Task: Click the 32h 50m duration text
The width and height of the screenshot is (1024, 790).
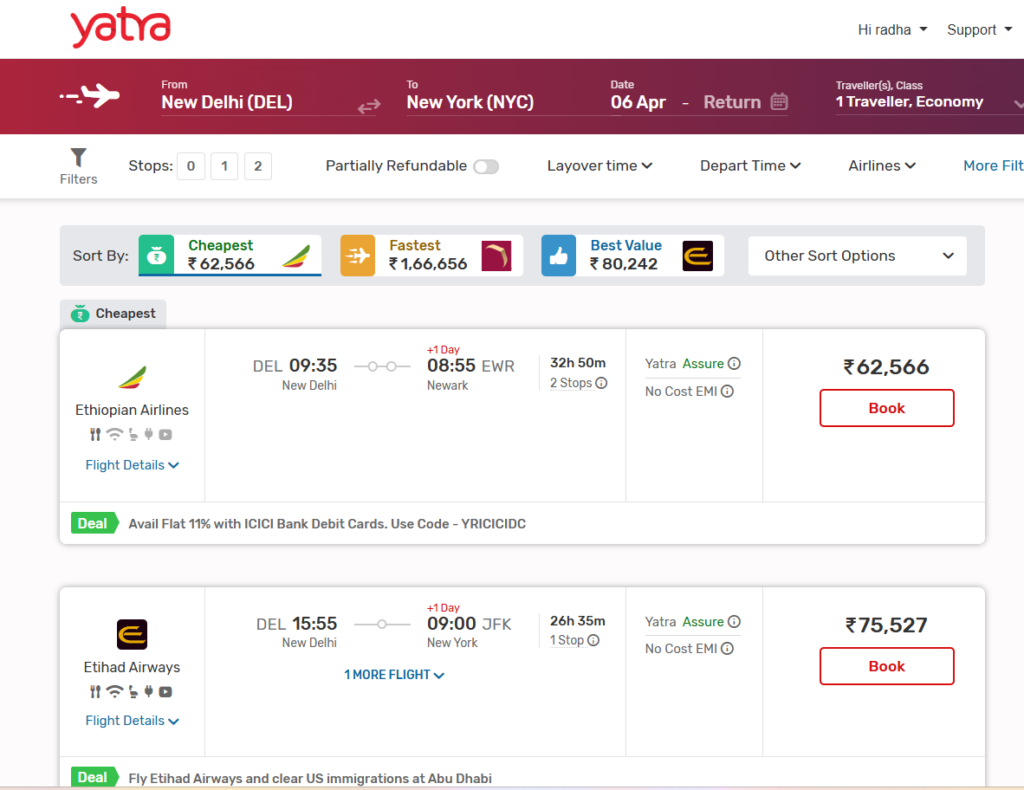Action: coord(578,362)
